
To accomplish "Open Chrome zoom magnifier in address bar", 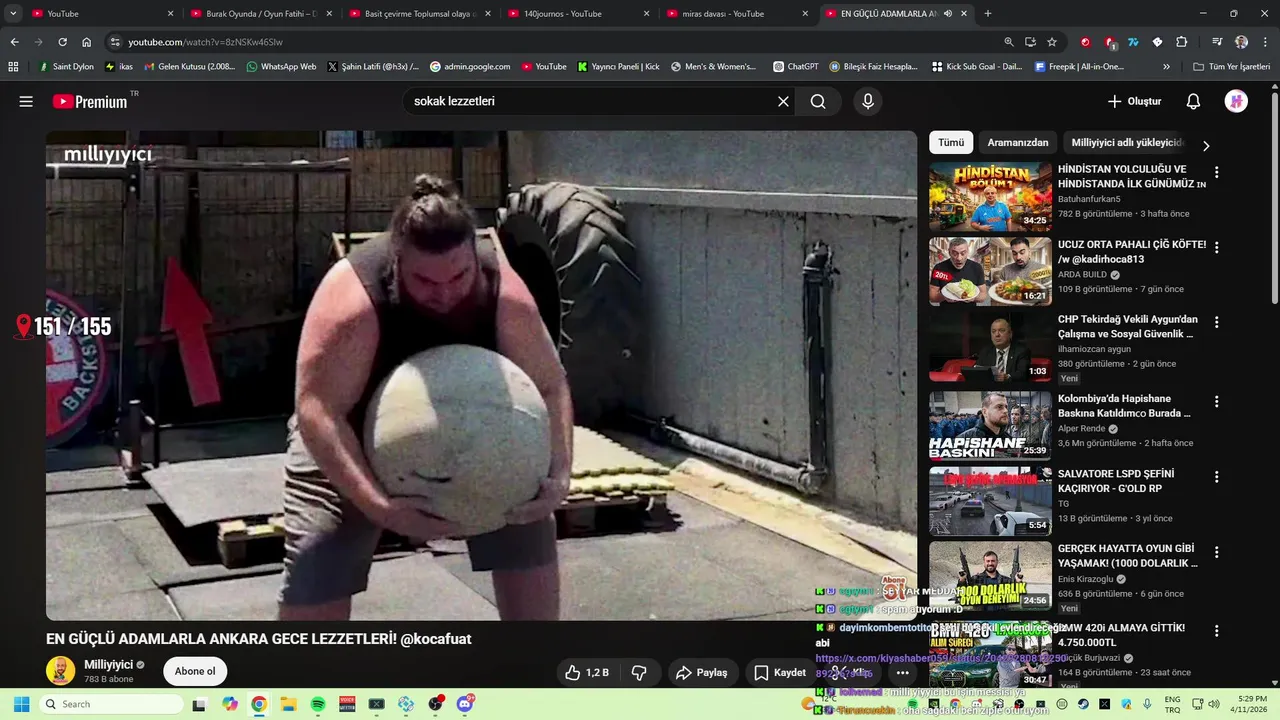I will click(1009, 42).
